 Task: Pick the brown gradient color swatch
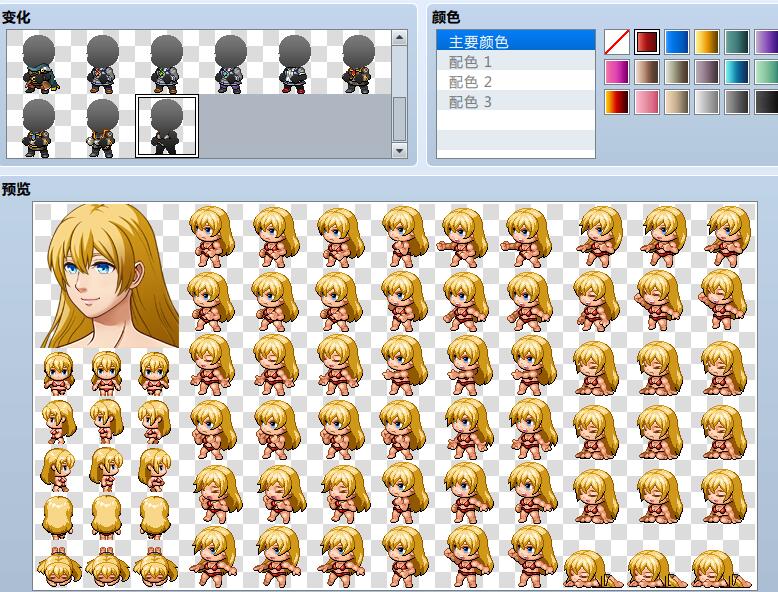point(647,71)
